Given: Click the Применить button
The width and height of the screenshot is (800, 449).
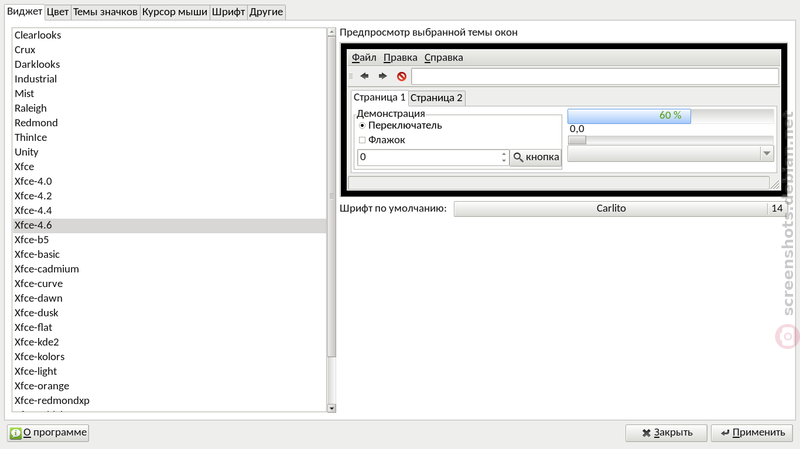Looking at the screenshot, I should coord(752,433).
